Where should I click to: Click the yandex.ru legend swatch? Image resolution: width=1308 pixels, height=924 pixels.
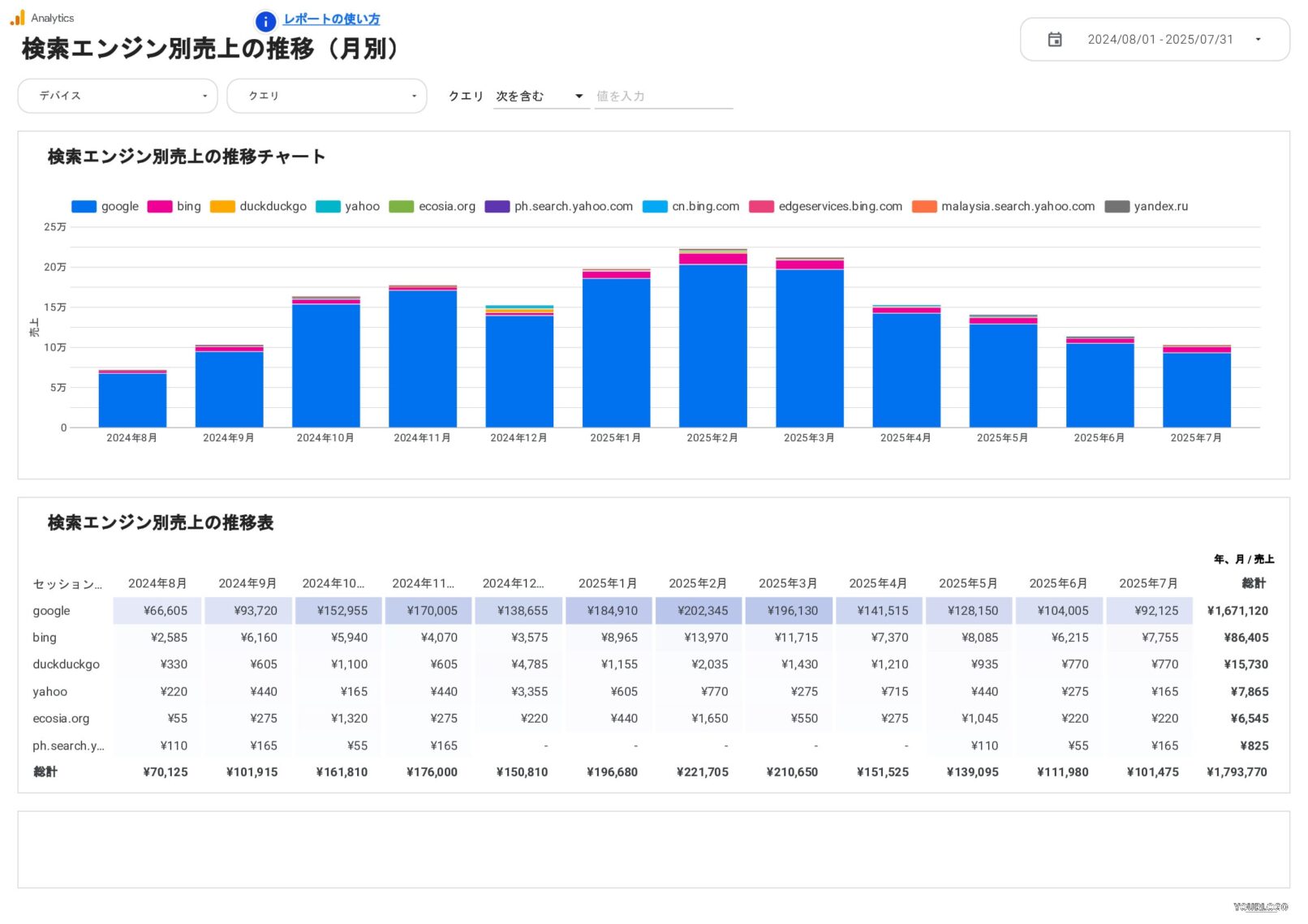[1117, 207]
